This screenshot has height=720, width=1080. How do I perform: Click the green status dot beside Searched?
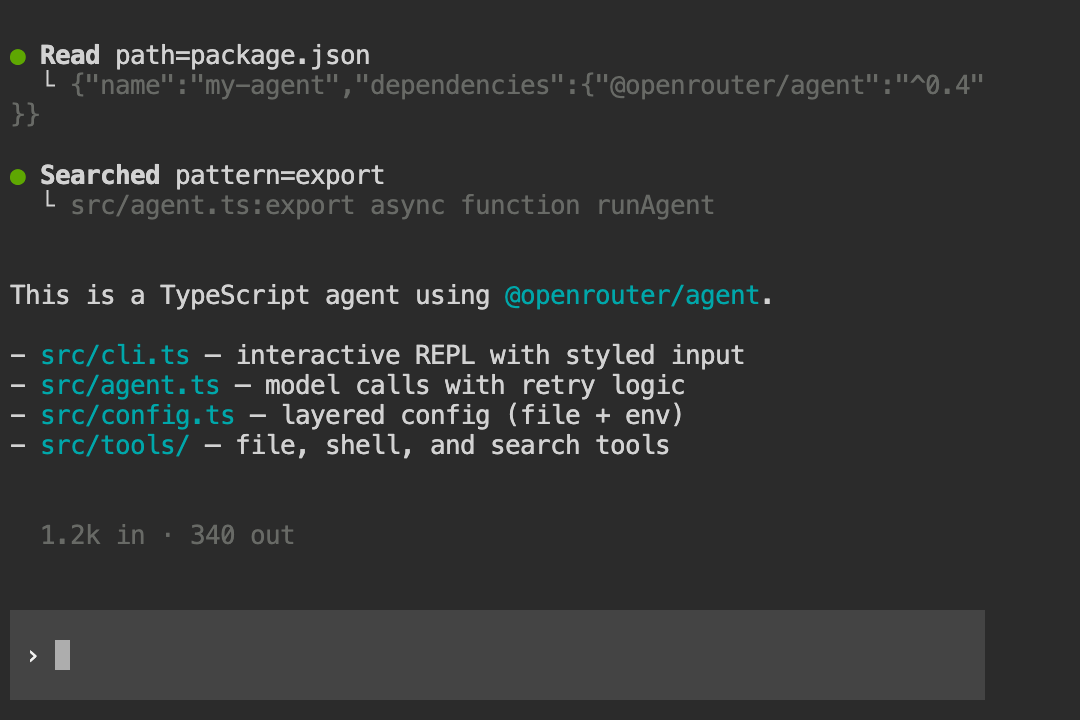coord(17,176)
